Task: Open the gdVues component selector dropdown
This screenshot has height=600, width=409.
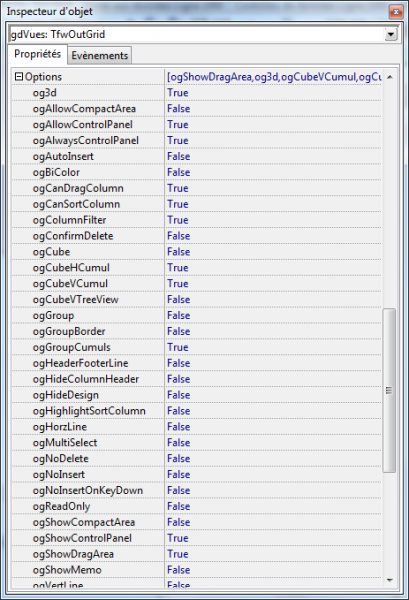Action: [x=390, y=35]
